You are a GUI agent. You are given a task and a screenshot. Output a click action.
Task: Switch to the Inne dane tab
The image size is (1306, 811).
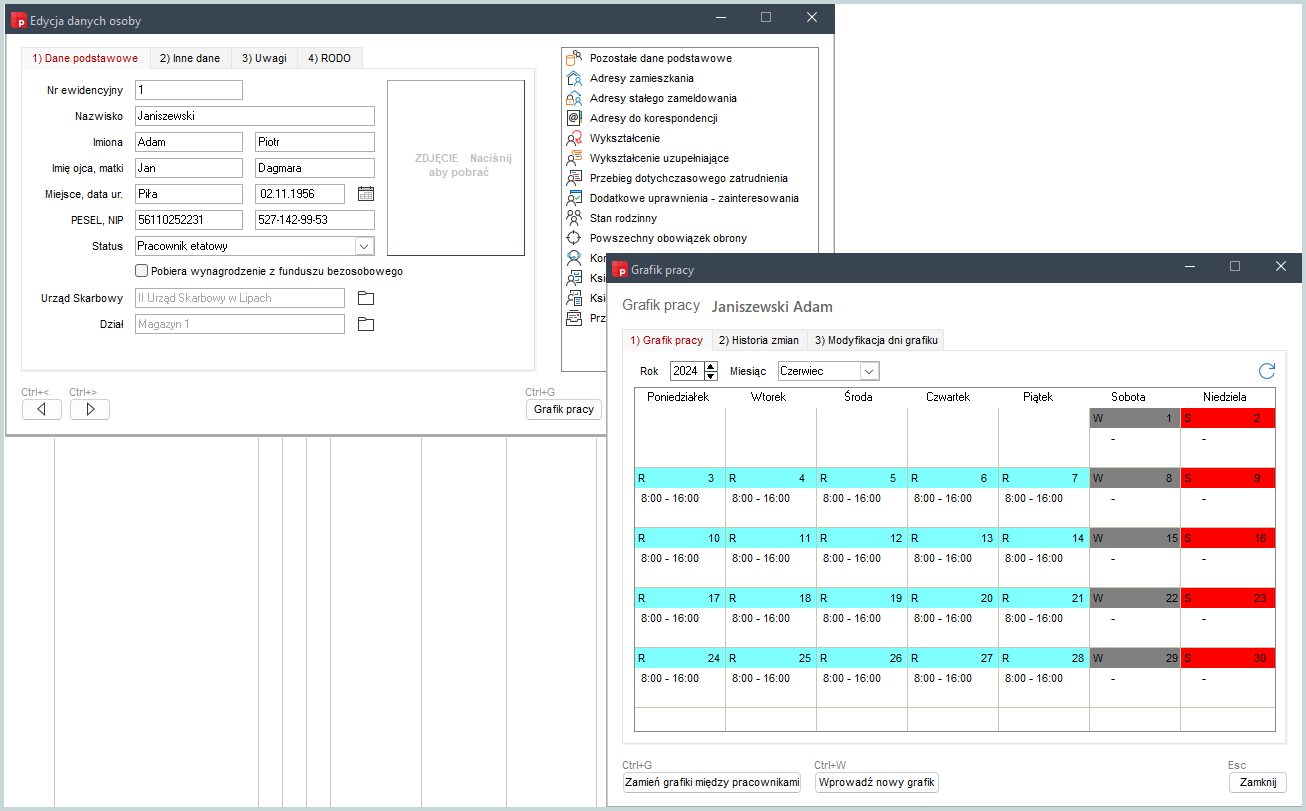coord(190,58)
